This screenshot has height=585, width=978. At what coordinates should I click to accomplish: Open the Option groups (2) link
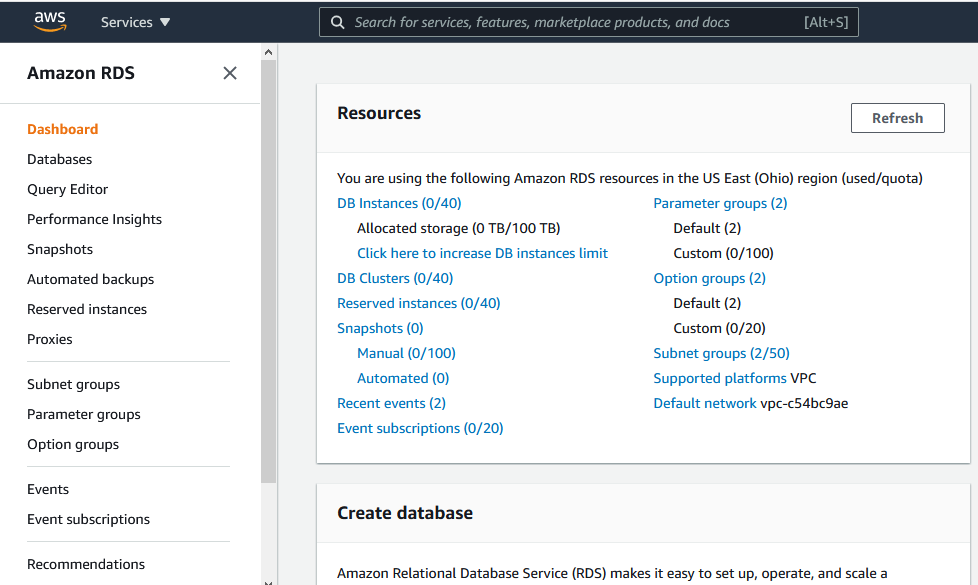[x=709, y=278]
